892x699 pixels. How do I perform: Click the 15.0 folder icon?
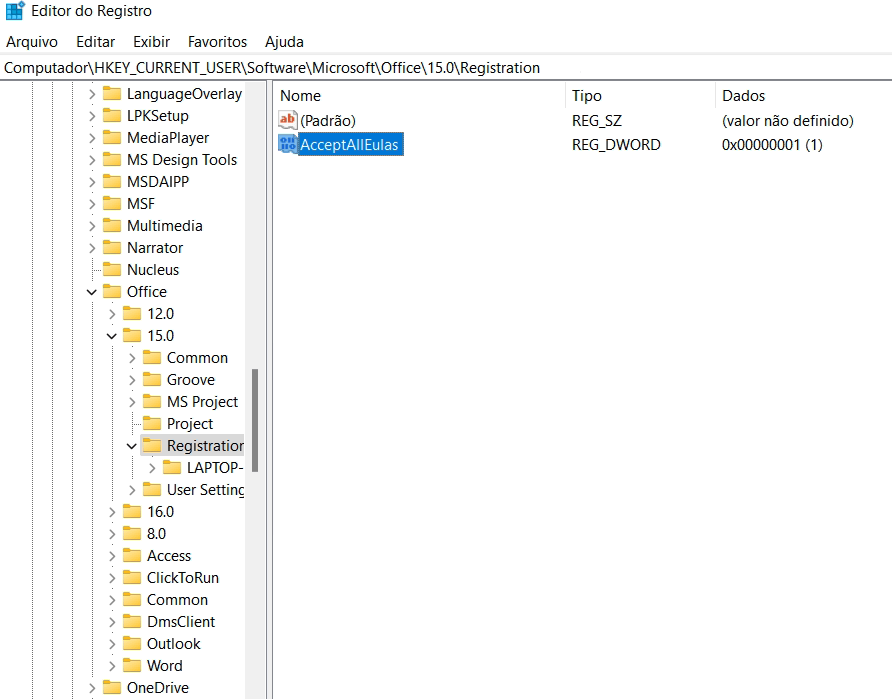(x=132, y=336)
